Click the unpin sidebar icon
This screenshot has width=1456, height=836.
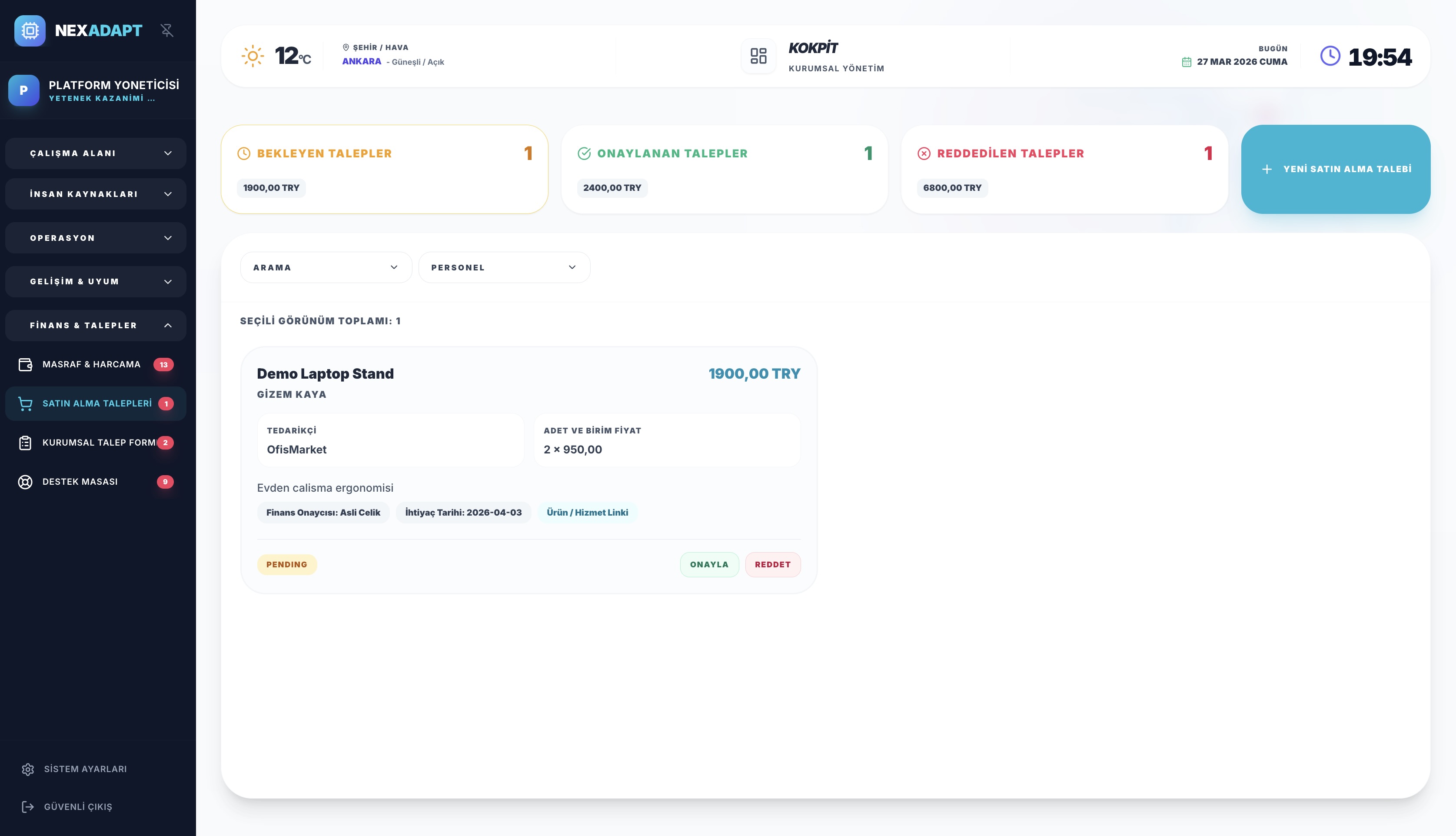[167, 30]
